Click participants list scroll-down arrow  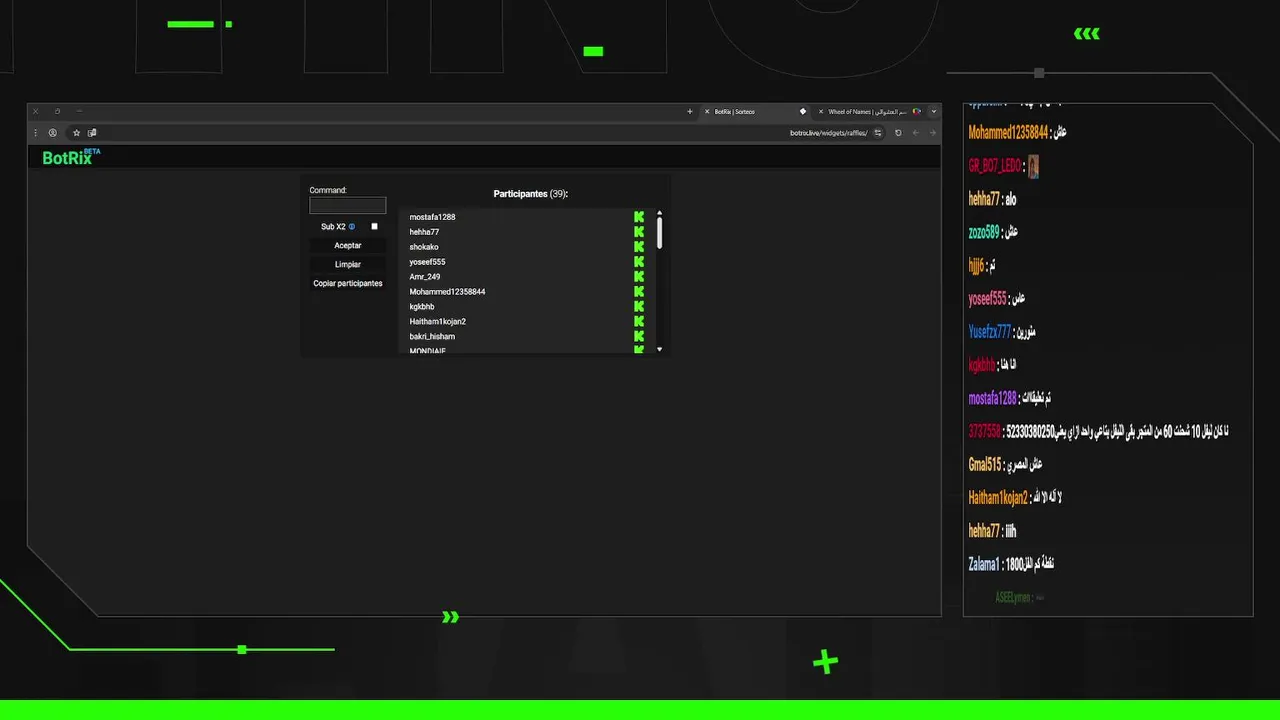coord(659,349)
